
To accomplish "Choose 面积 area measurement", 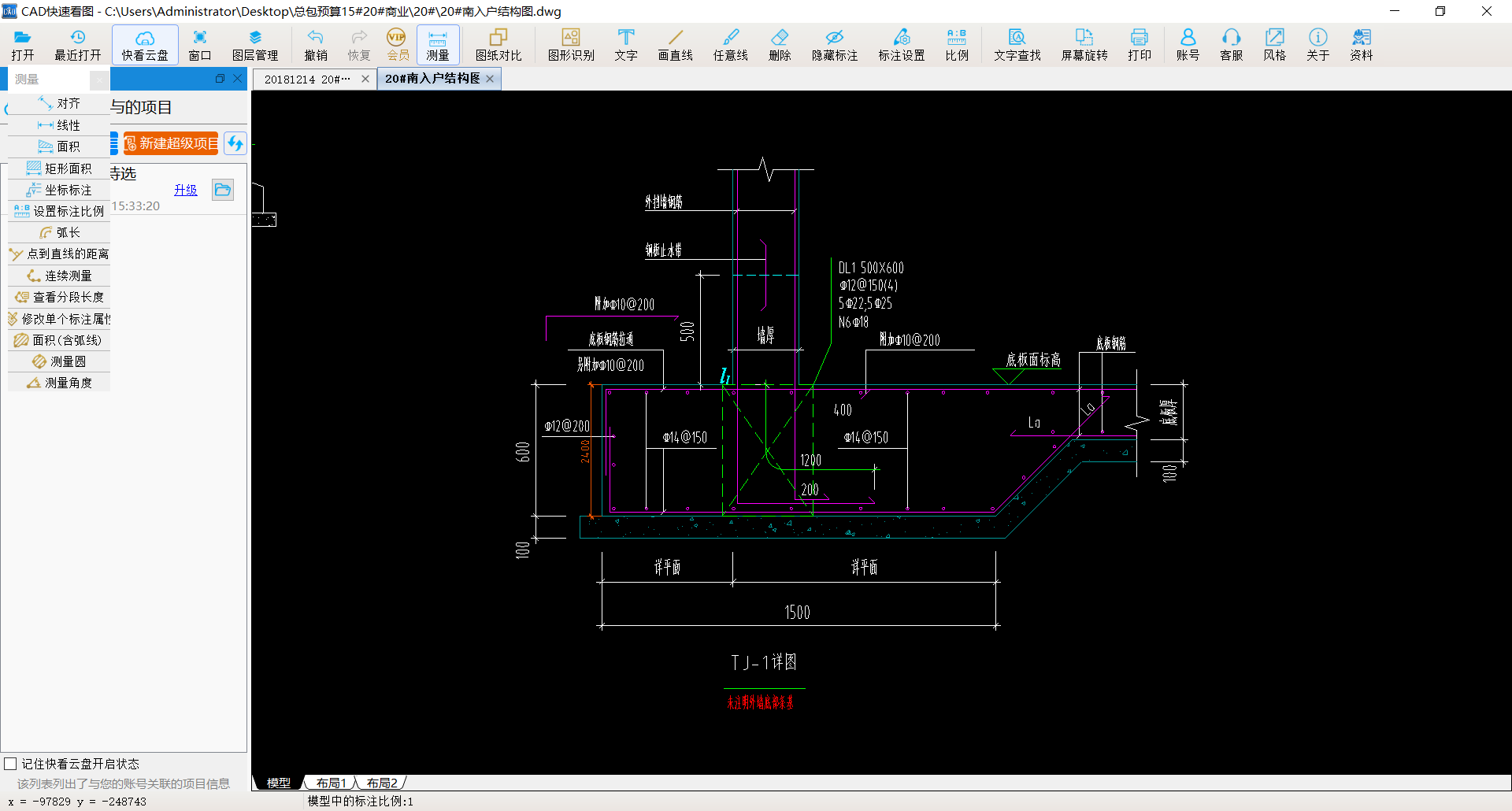I will [x=59, y=146].
